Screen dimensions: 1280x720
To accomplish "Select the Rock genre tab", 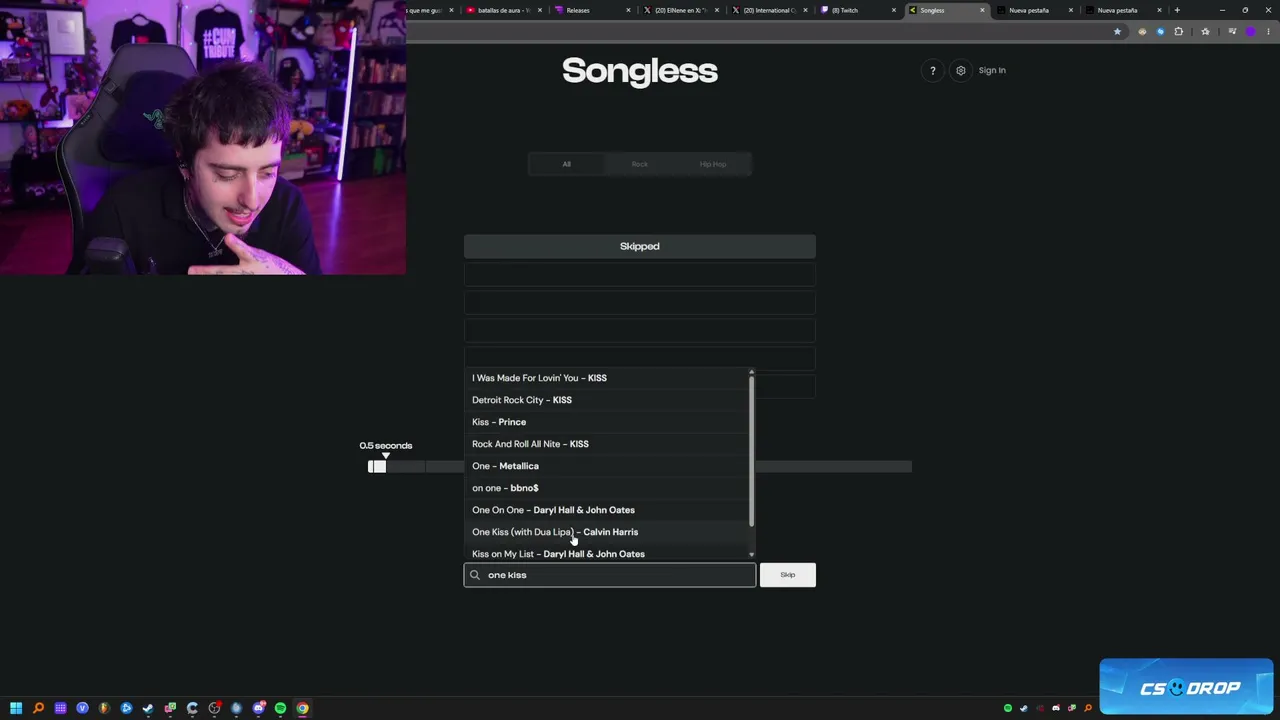I will [x=640, y=164].
